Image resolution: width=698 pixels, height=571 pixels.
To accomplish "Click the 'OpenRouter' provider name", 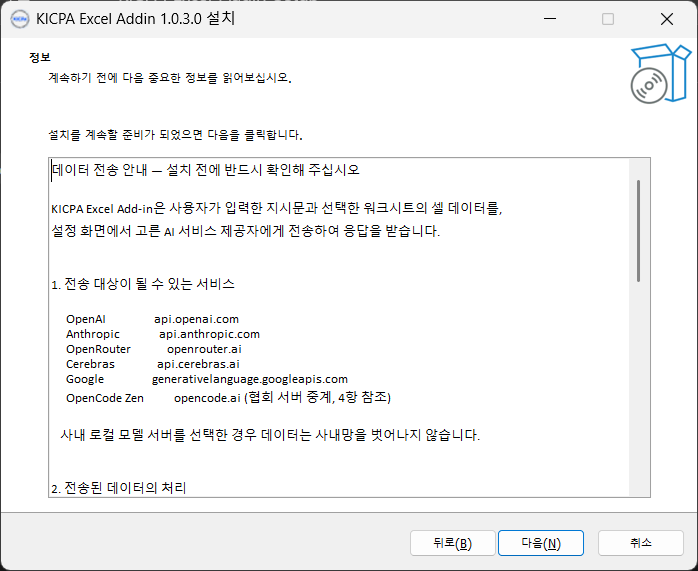I will pos(98,349).
